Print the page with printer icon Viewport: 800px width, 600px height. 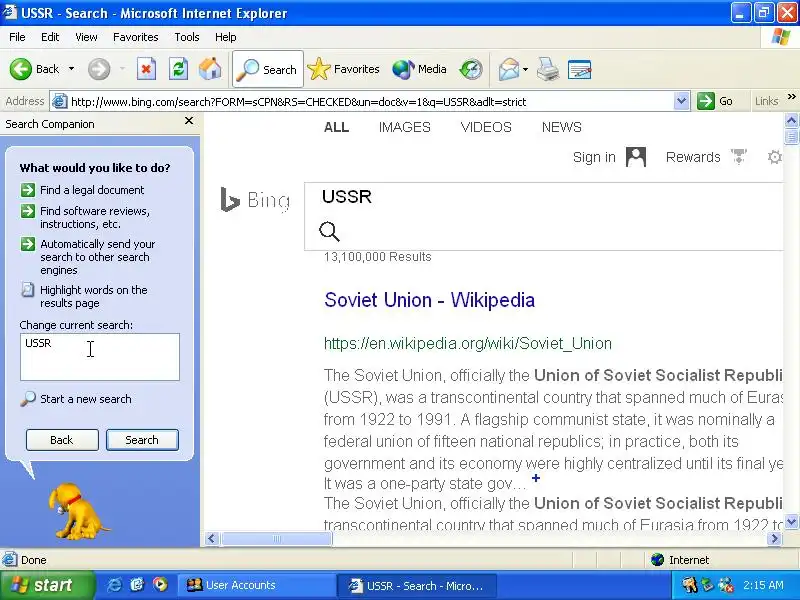(x=547, y=69)
